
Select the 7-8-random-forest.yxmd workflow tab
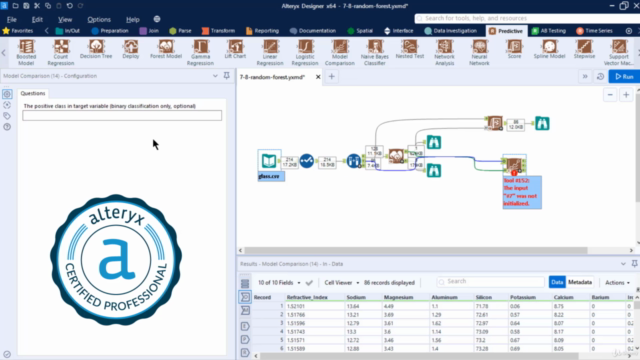point(272,77)
